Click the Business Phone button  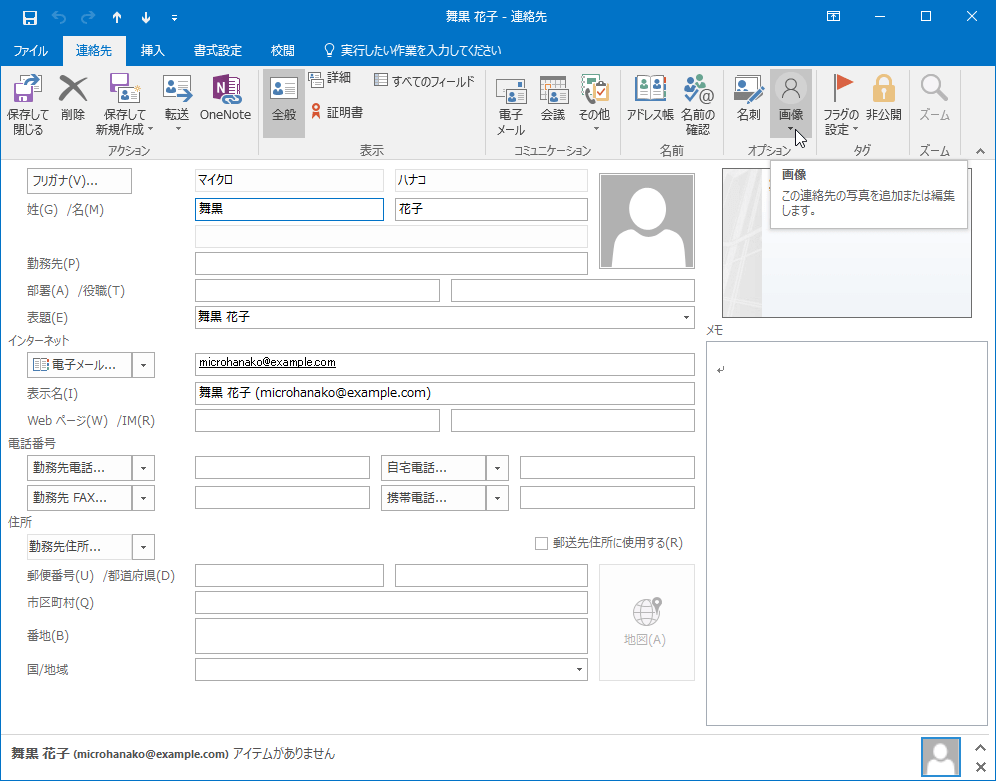point(79,467)
